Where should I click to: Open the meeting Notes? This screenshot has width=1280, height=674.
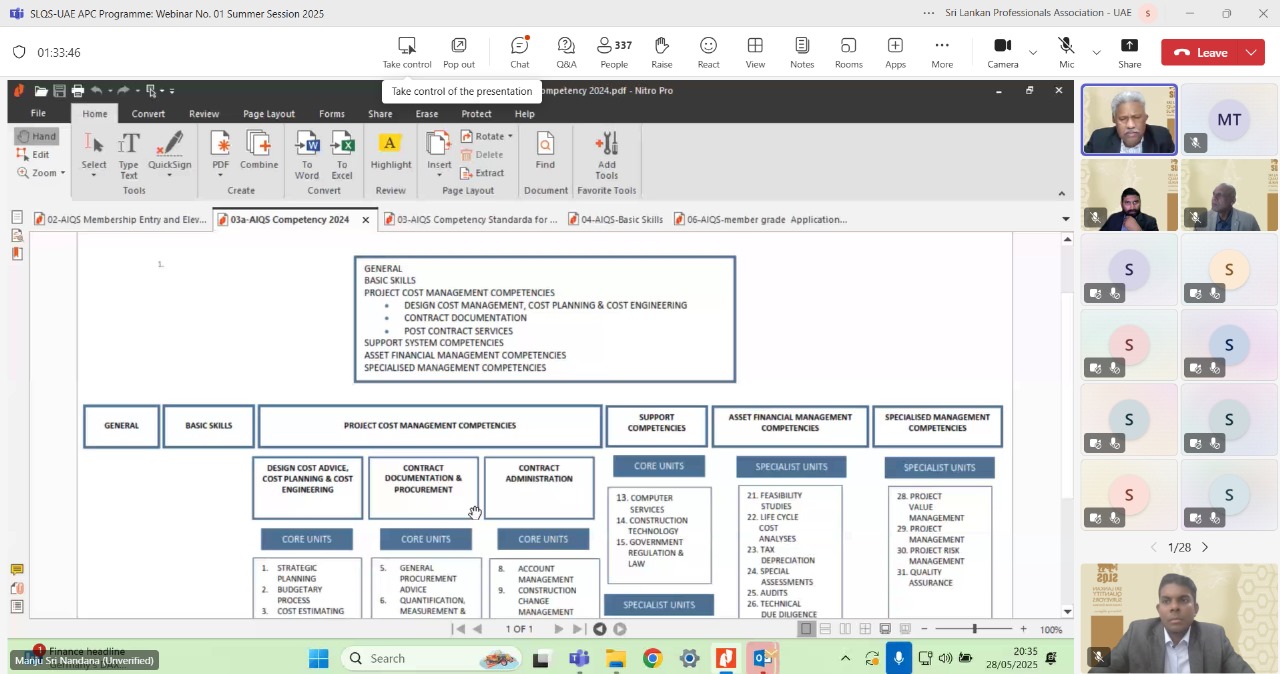(x=801, y=52)
